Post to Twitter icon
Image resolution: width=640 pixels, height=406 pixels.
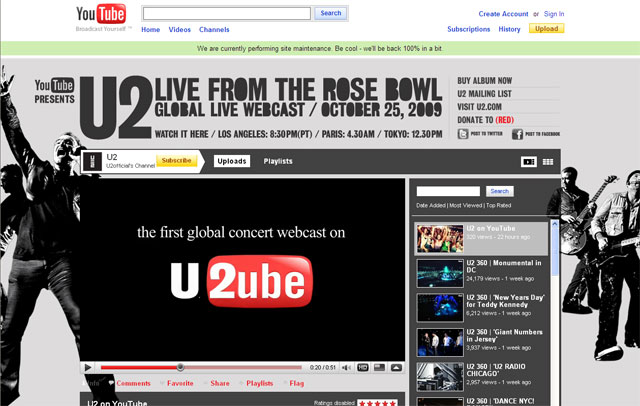[x=462, y=134]
